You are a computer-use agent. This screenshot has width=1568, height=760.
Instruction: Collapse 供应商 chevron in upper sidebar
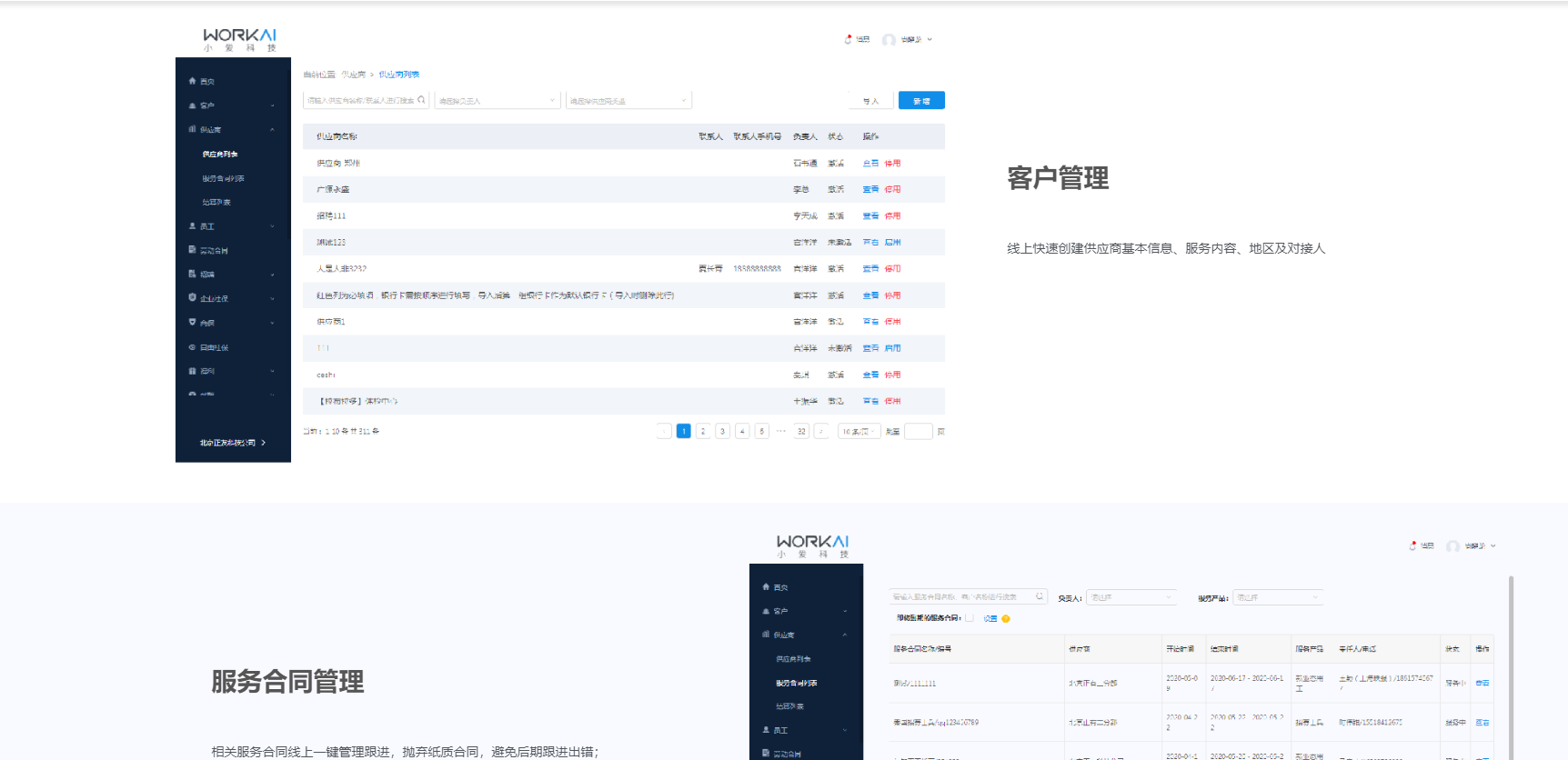tap(272, 129)
